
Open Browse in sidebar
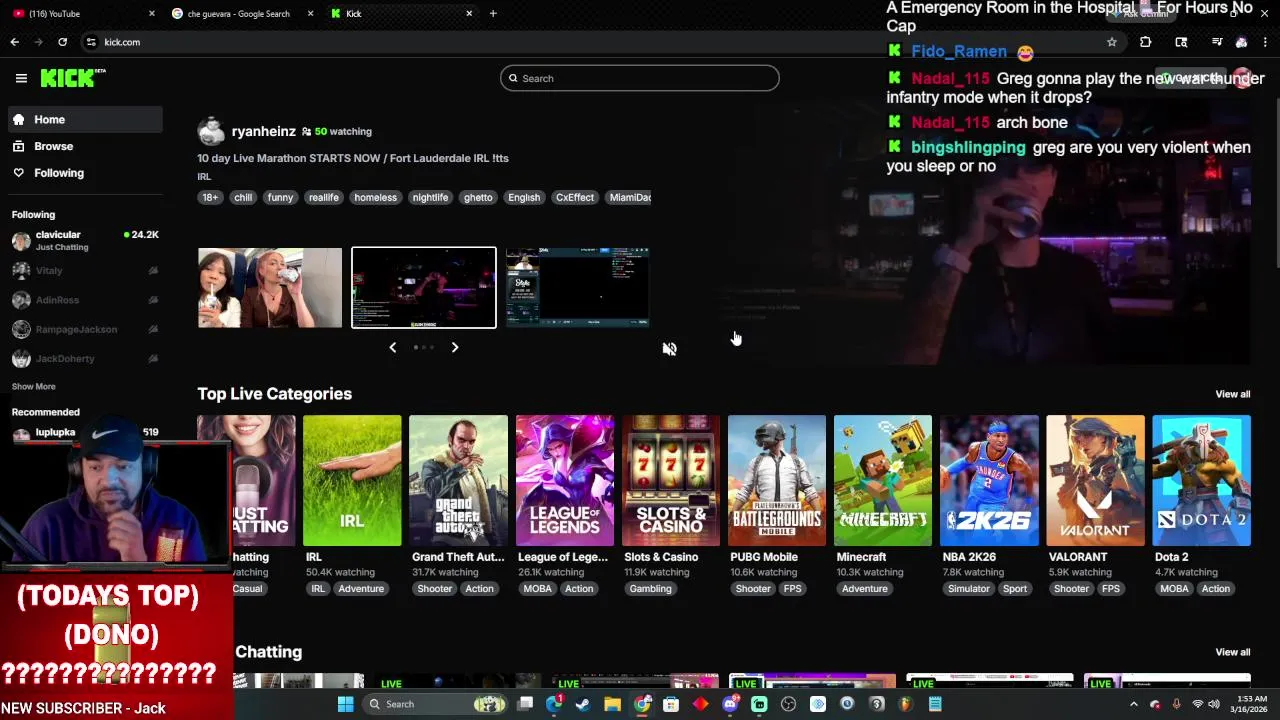pos(85,146)
